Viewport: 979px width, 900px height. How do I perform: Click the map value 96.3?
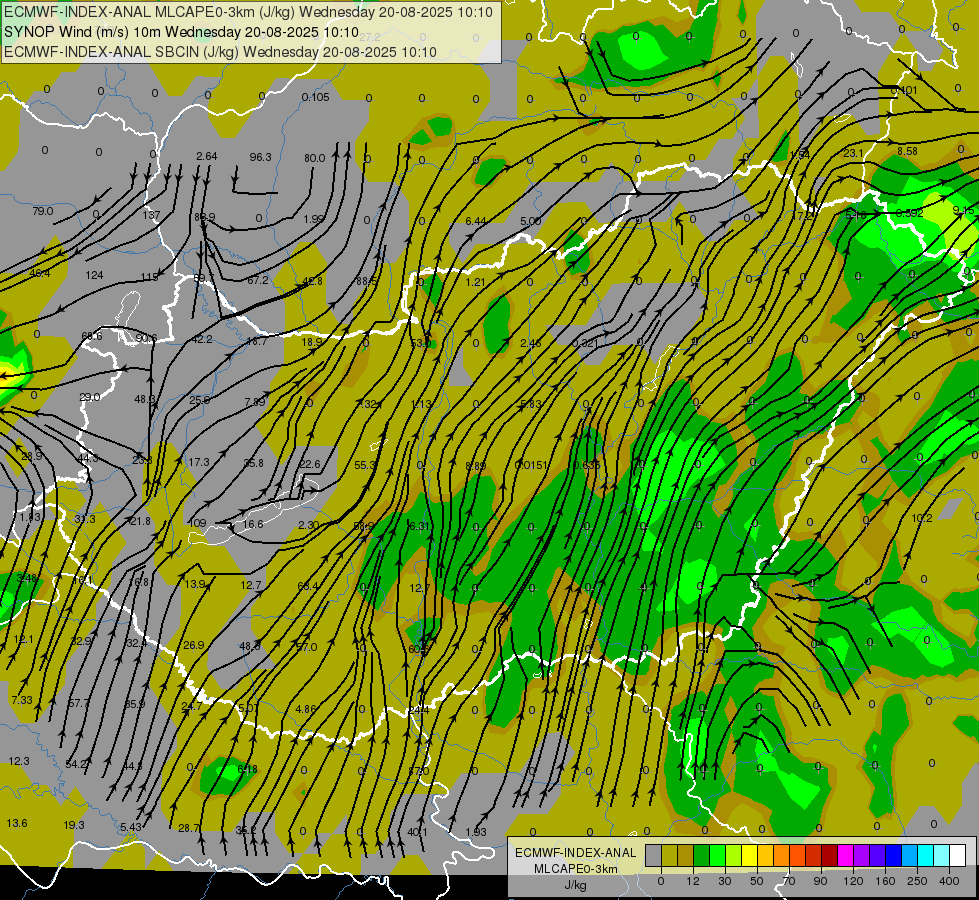pyautogui.click(x=260, y=157)
